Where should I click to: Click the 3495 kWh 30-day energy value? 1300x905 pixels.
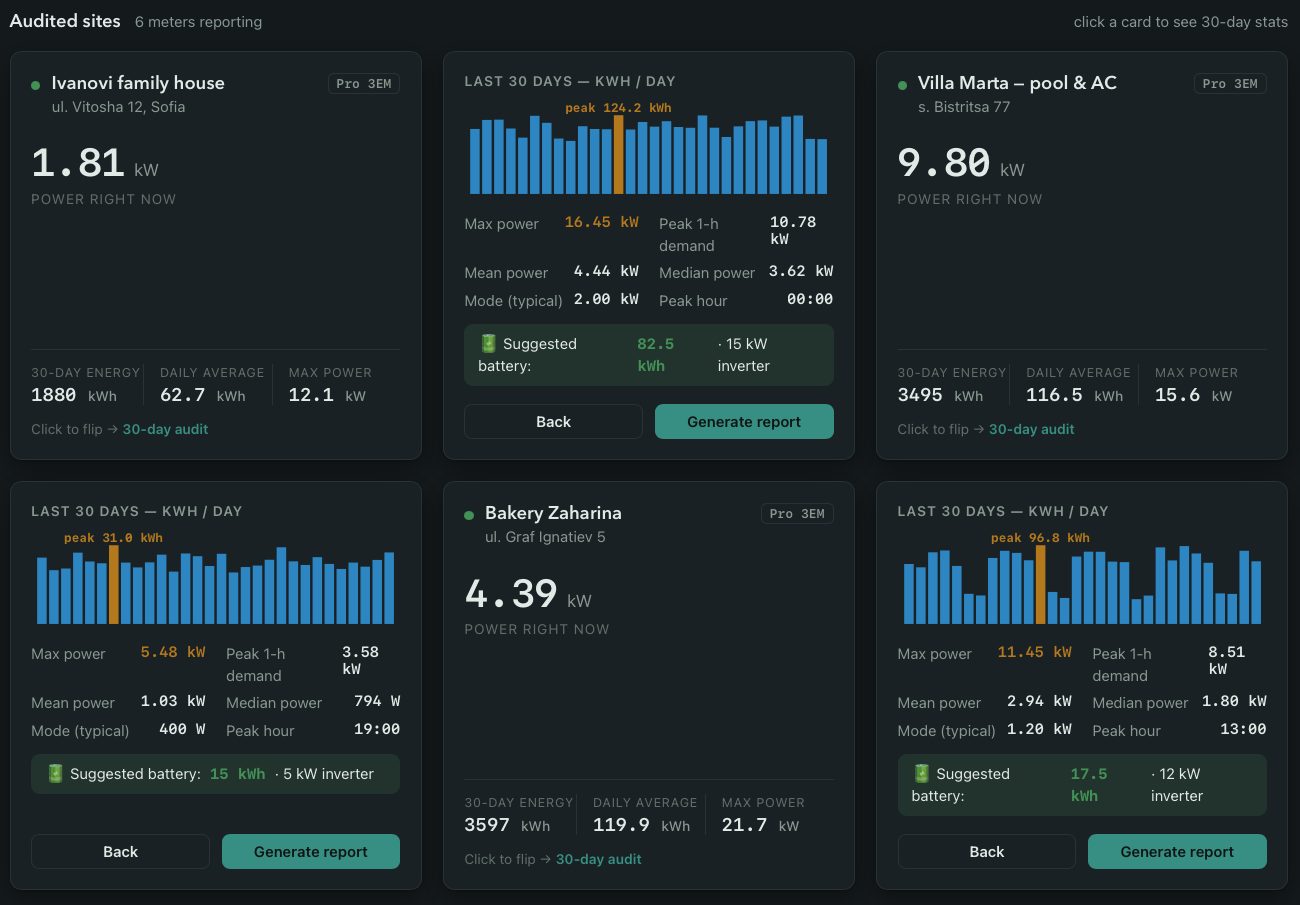click(940, 395)
